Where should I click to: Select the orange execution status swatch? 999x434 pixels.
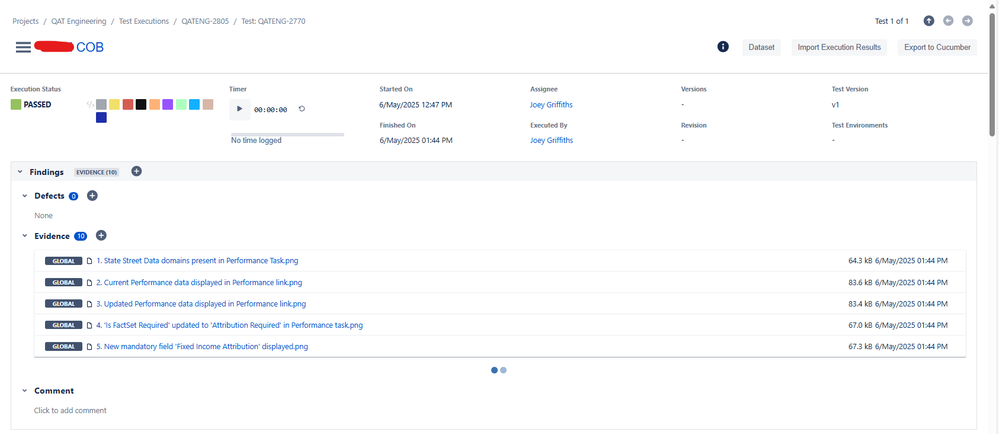[x=154, y=105]
